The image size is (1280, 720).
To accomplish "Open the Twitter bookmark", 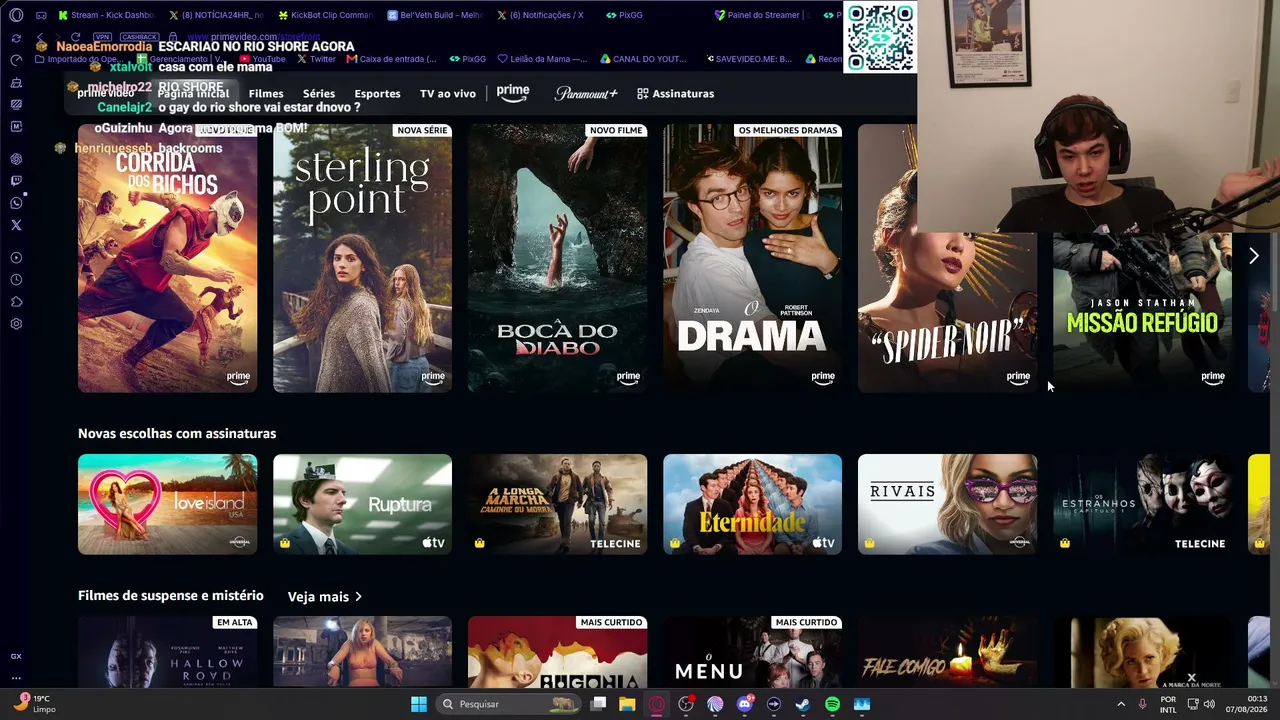I will pyautogui.click(x=315, y=59).
